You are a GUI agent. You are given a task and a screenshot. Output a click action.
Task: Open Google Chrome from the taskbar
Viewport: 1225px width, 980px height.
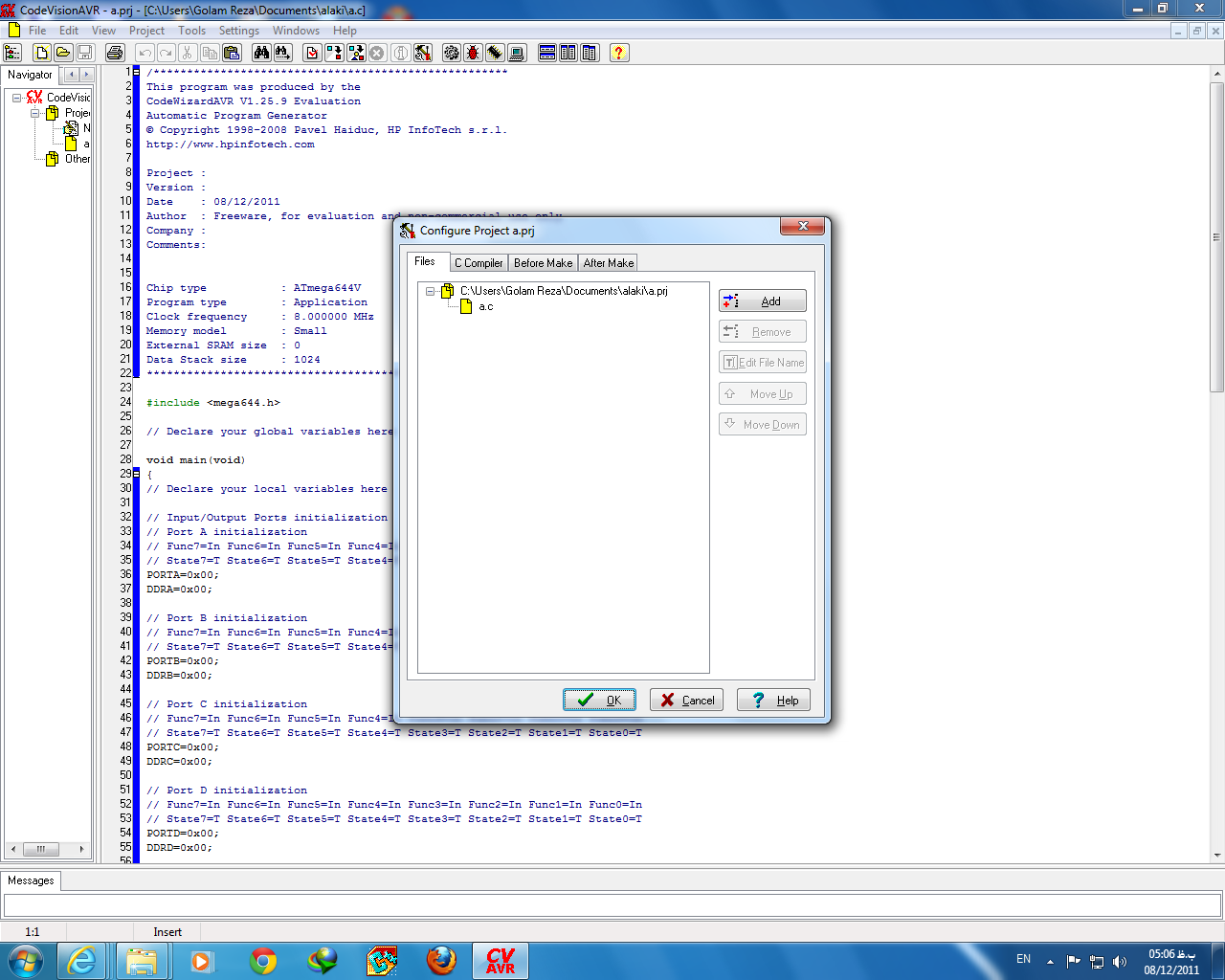click(x=263, y=961)
